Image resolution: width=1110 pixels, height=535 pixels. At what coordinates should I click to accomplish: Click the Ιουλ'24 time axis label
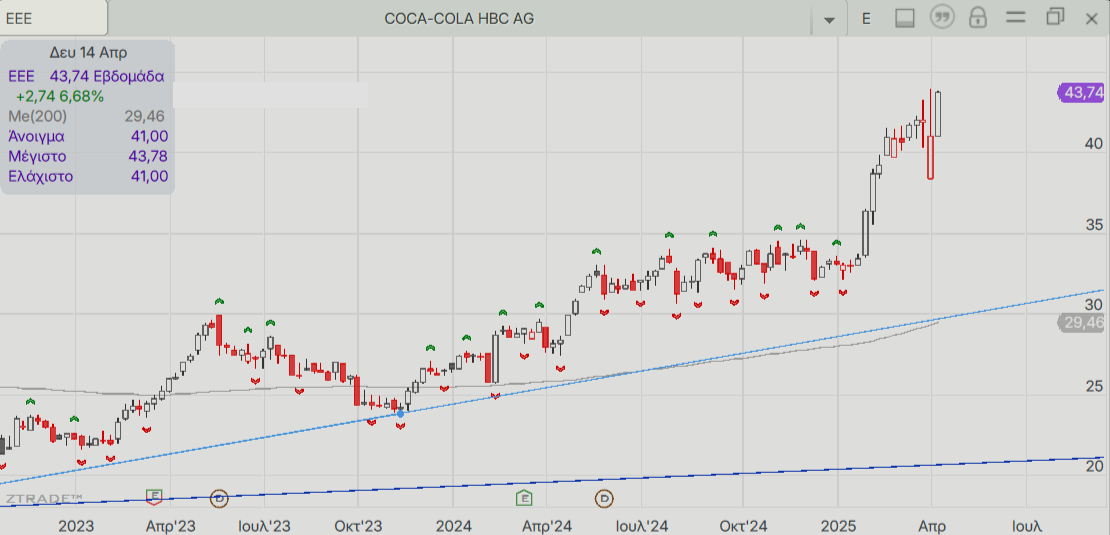(641, 527)
